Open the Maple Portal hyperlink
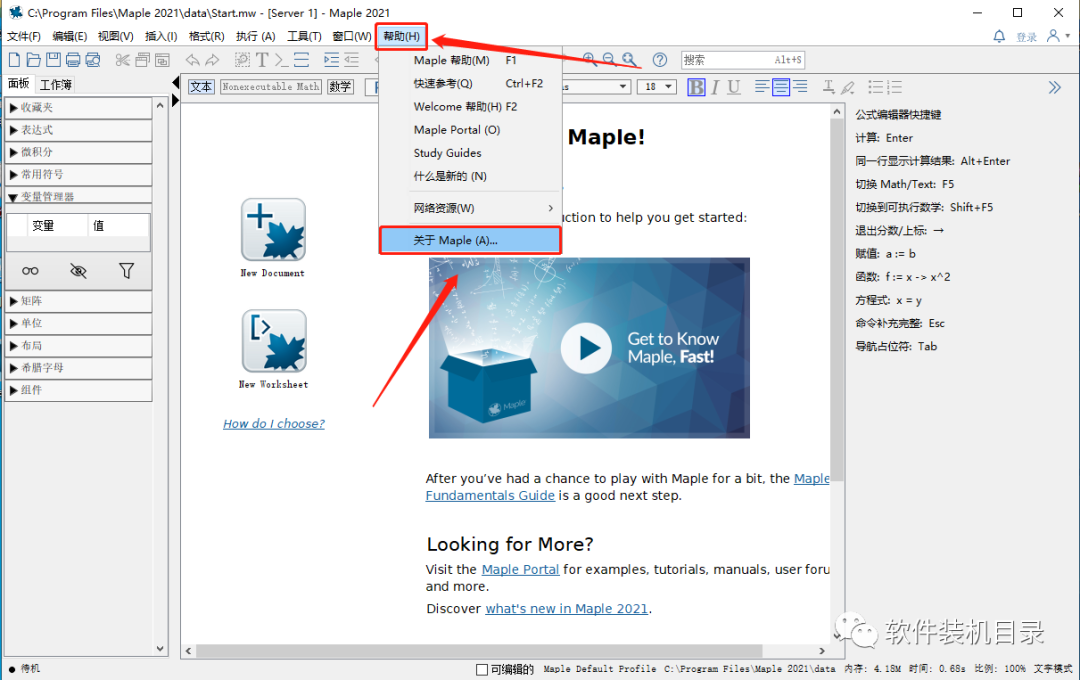1080x680 pixels. [520, 570]
